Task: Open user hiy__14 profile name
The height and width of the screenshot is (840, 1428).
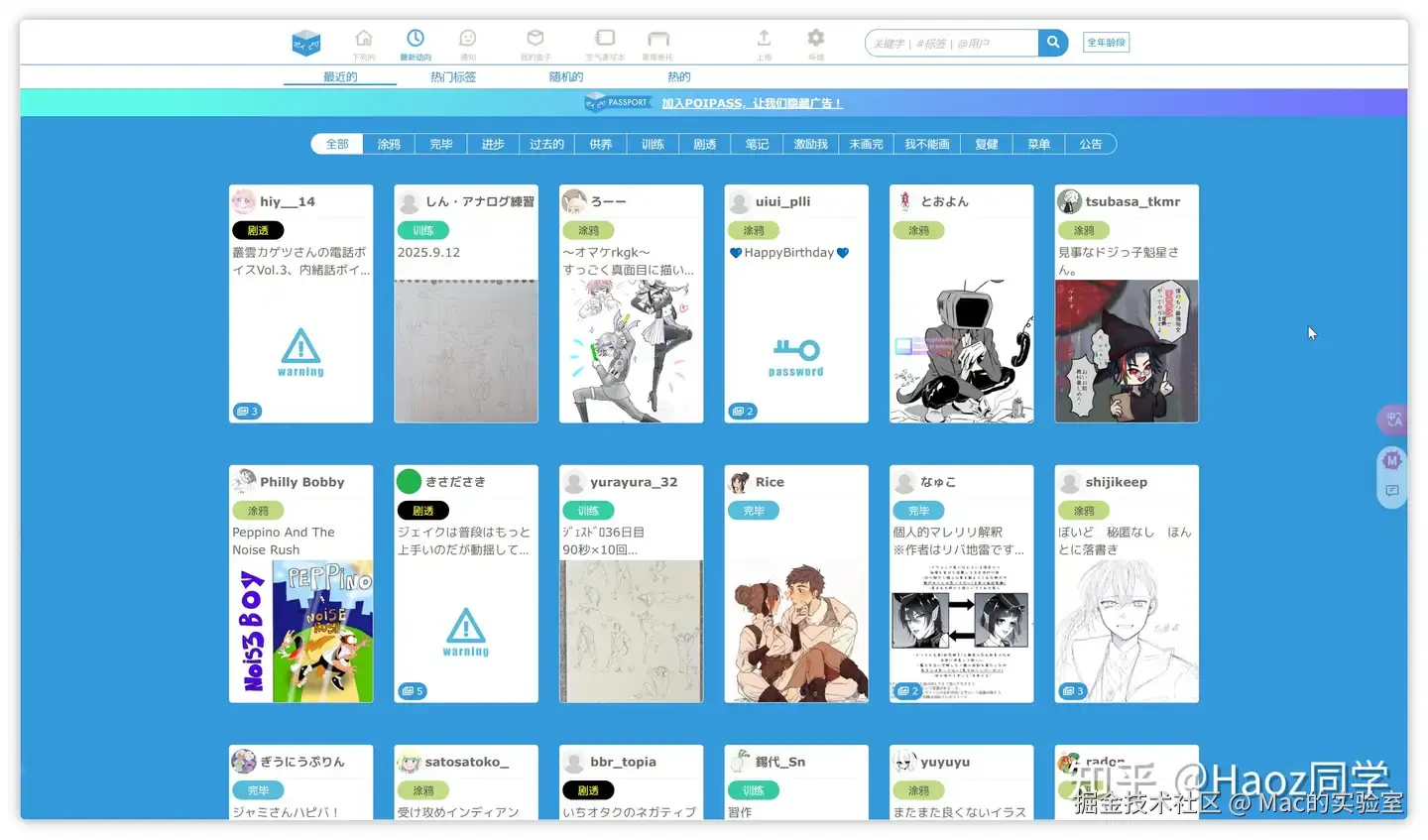Action: [288, 201]
